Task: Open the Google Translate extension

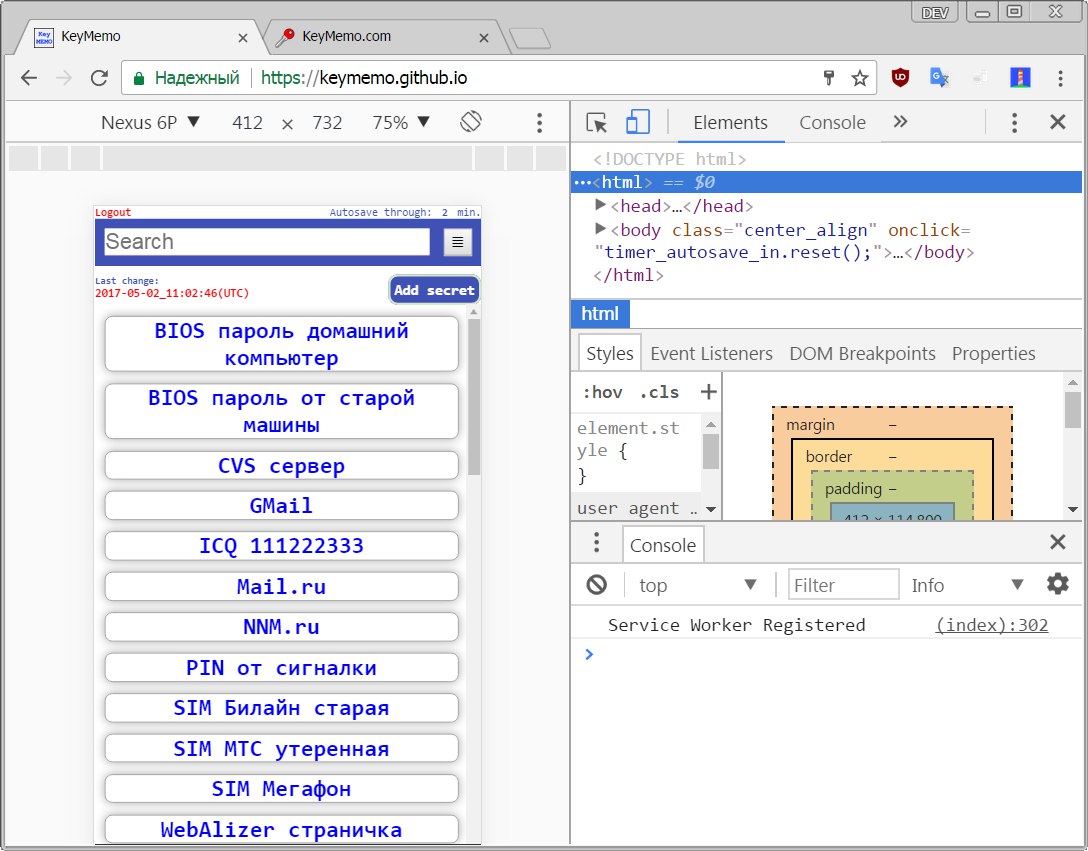Action: (x=940, y=78)
